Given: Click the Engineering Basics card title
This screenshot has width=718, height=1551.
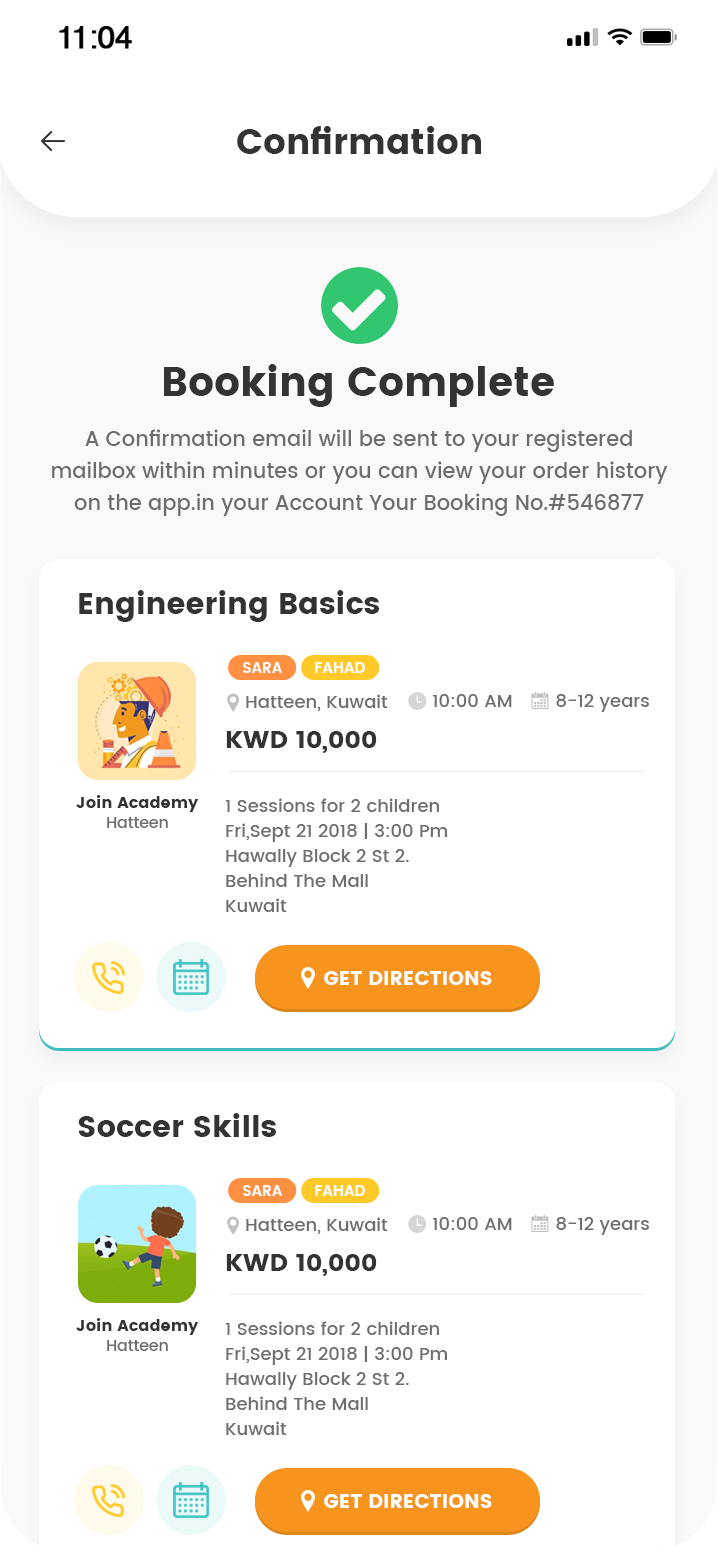Looking at the screenshot, I should pyautogui.click(x=229, y=604).
